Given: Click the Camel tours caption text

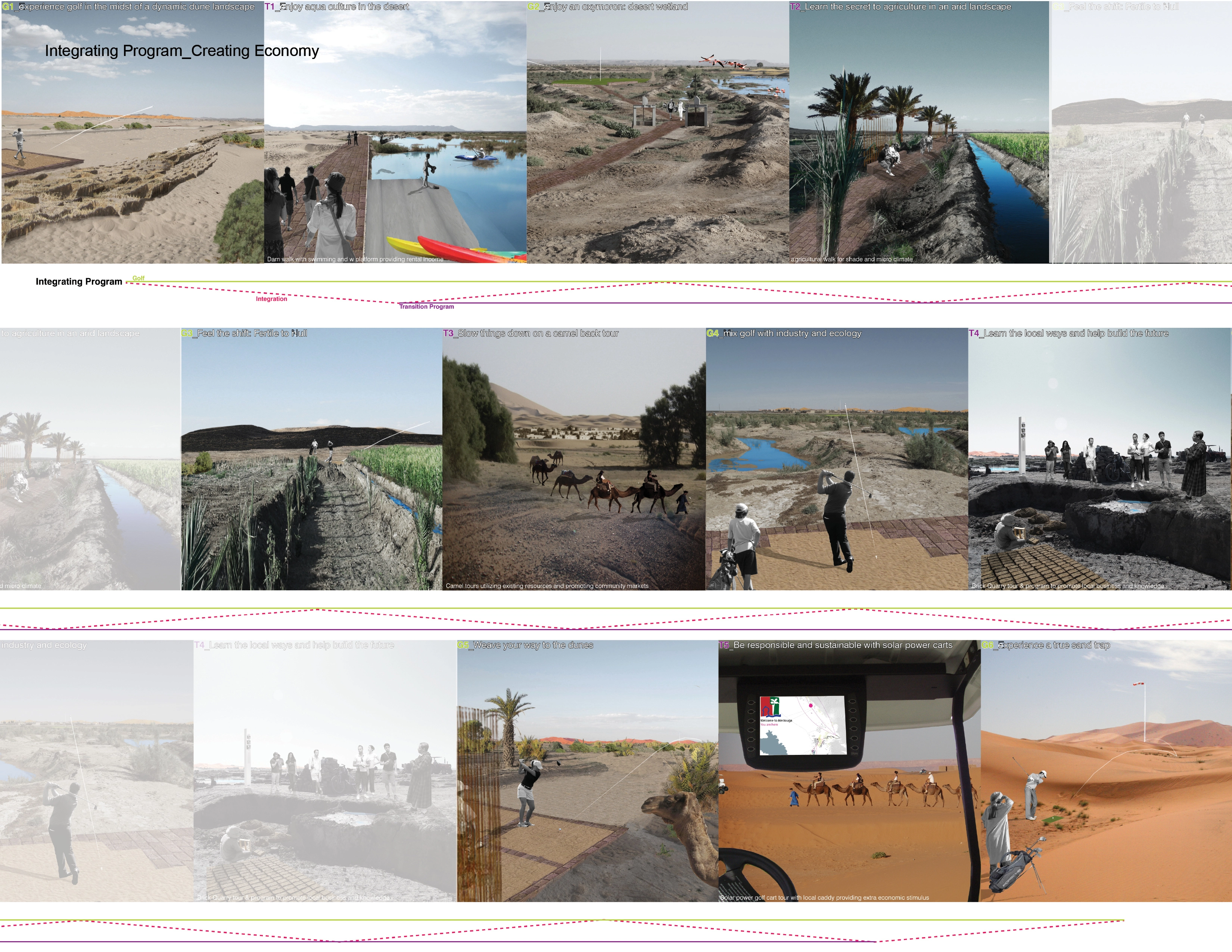Looking at the screenshot, I should [x=547, y=586].
